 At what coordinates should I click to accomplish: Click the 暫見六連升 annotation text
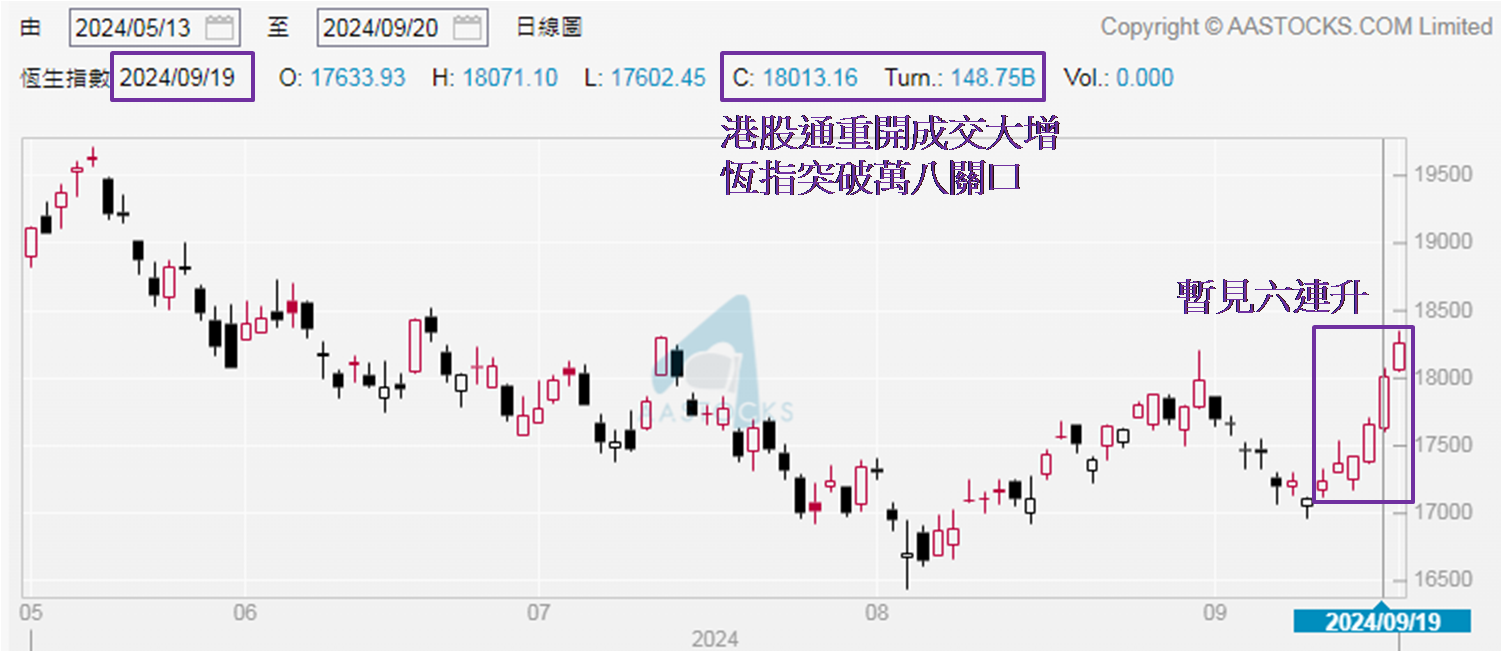click(1271, 297)
